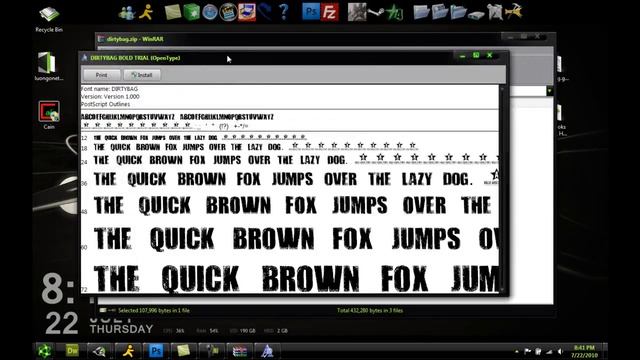The height and width of the screenshot is (360, 640).
Task: Open the Recycle Bin desktop icon
Action: pos(49,19)
